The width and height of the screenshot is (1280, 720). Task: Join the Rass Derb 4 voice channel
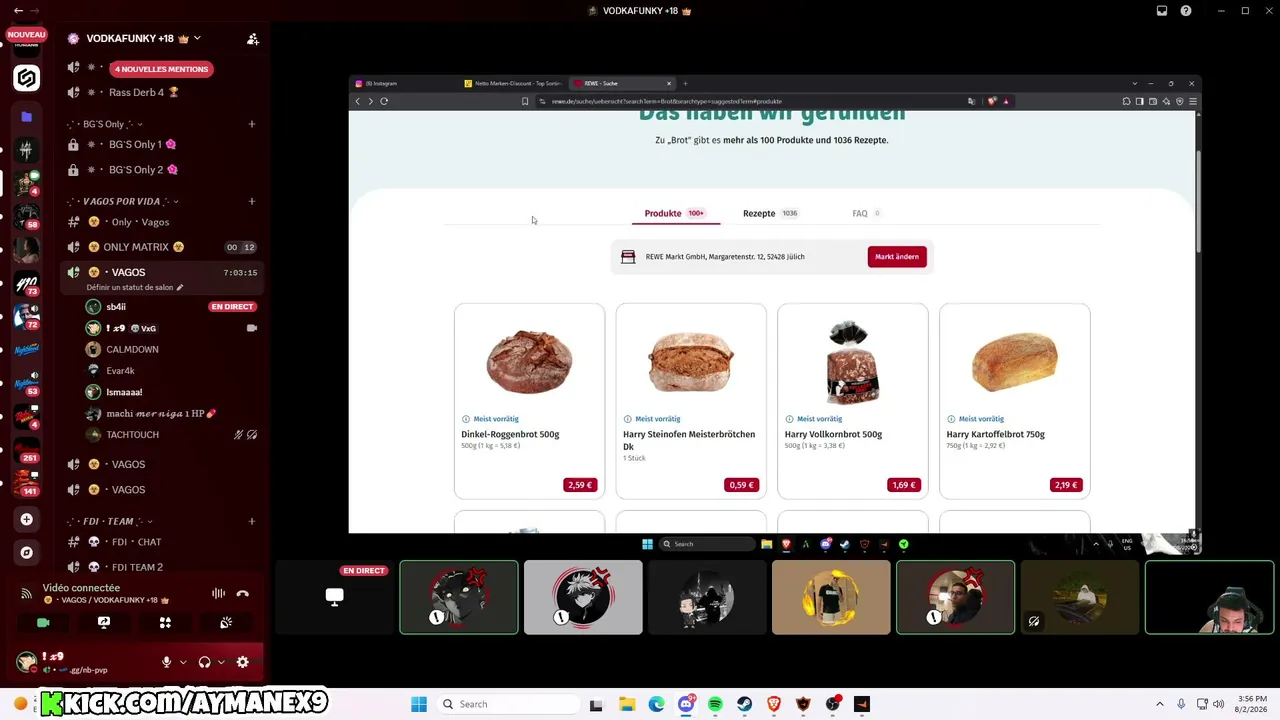[162, 93]
